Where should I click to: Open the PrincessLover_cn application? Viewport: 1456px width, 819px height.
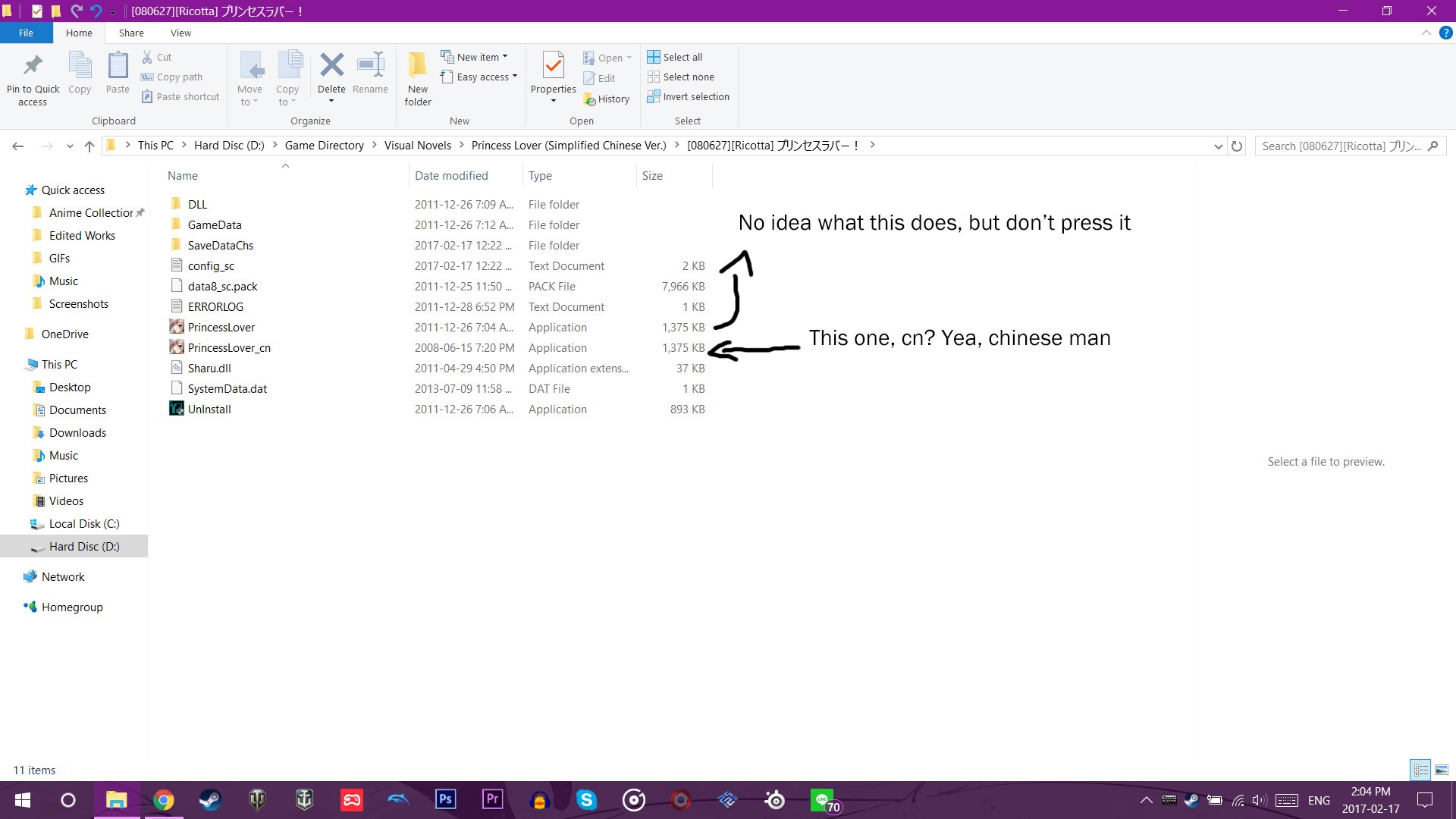pyautogui.click(x=228, y=348)
